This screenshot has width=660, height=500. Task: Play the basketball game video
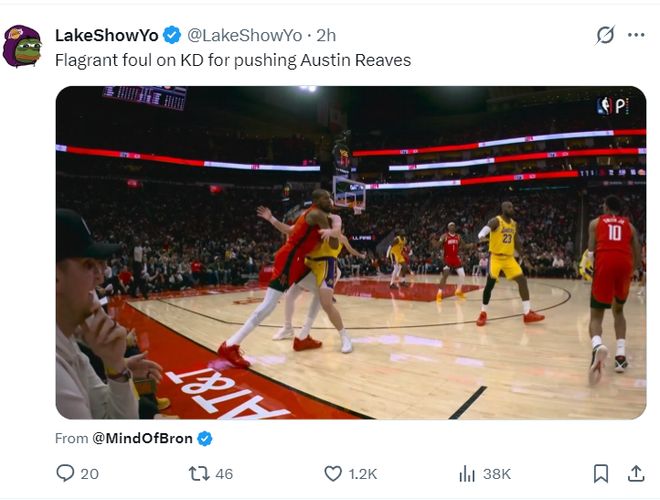pos(350,252)
